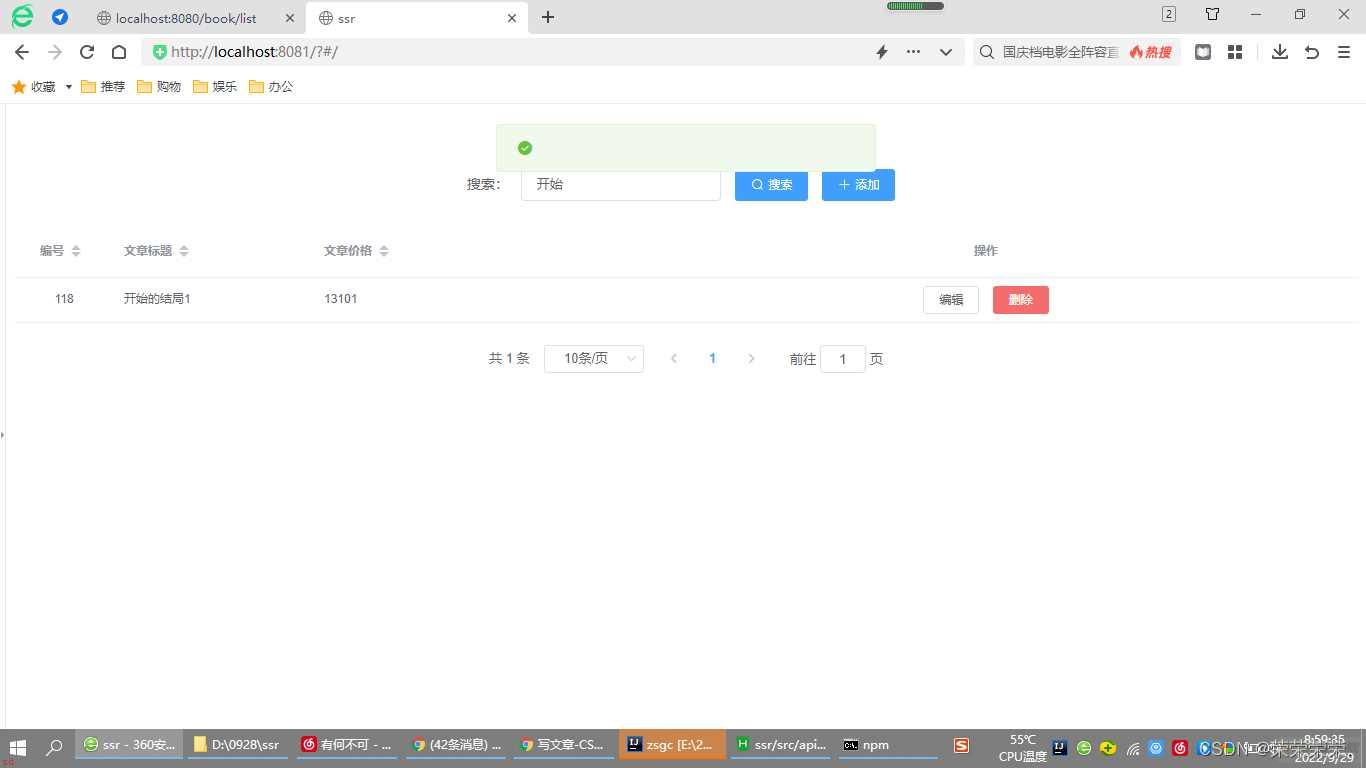Click the 前往 page jump input
1366x768 pixels.
843,359
